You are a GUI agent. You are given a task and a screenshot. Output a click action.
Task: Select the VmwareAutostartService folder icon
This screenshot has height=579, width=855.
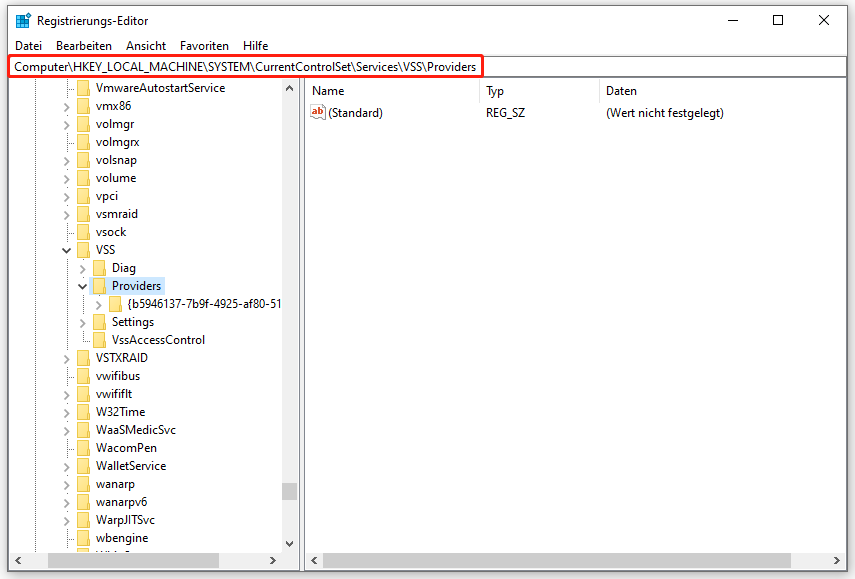[83, 88]
